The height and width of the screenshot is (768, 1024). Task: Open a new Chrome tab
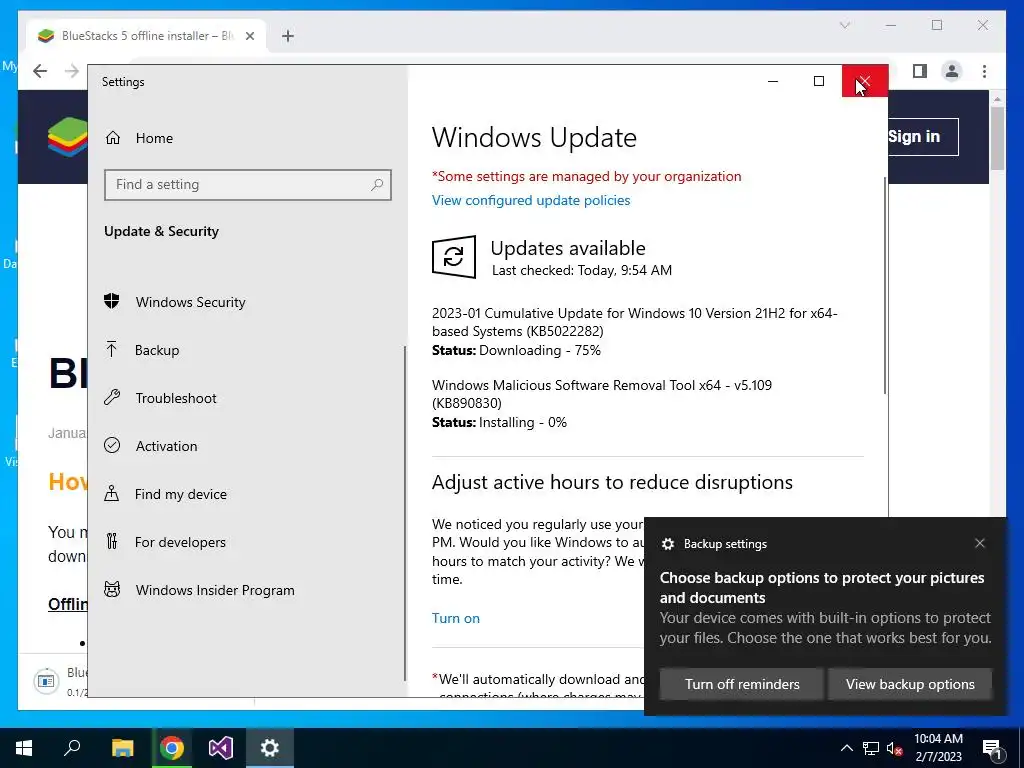[288, 36]
